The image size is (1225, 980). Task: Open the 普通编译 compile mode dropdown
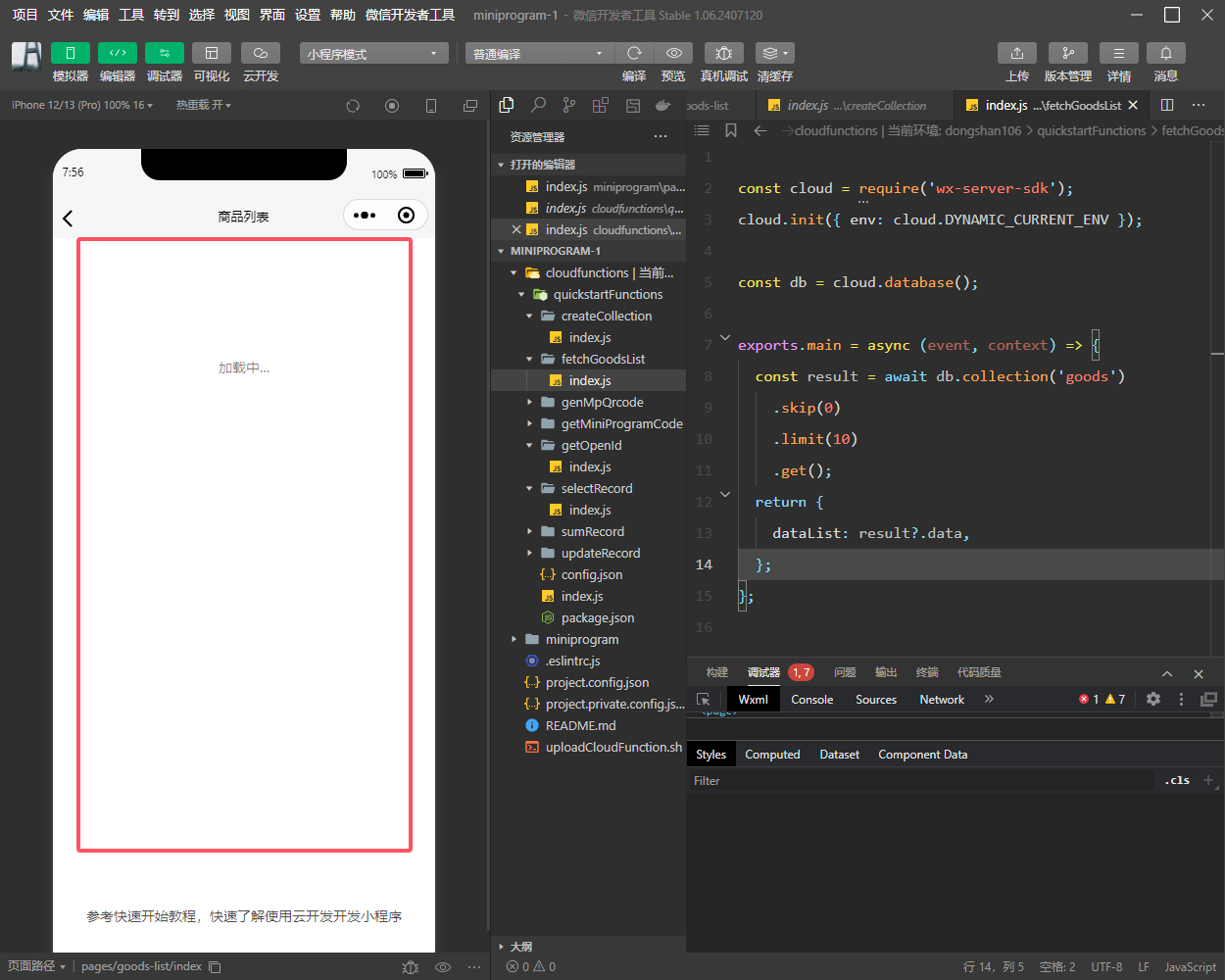click(x=539, y=53)
